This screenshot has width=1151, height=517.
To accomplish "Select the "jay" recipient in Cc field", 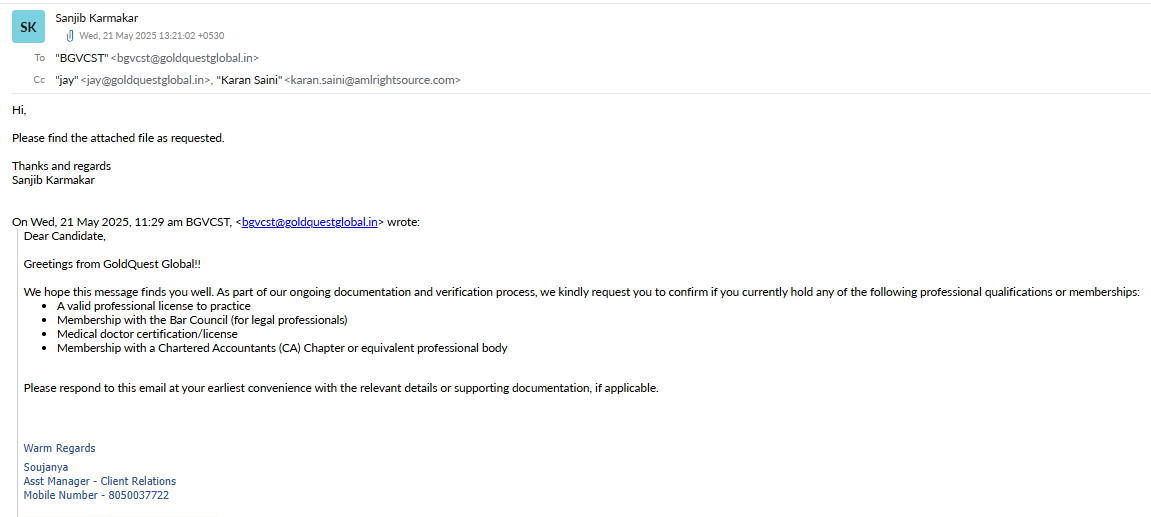I will point(67,80).
